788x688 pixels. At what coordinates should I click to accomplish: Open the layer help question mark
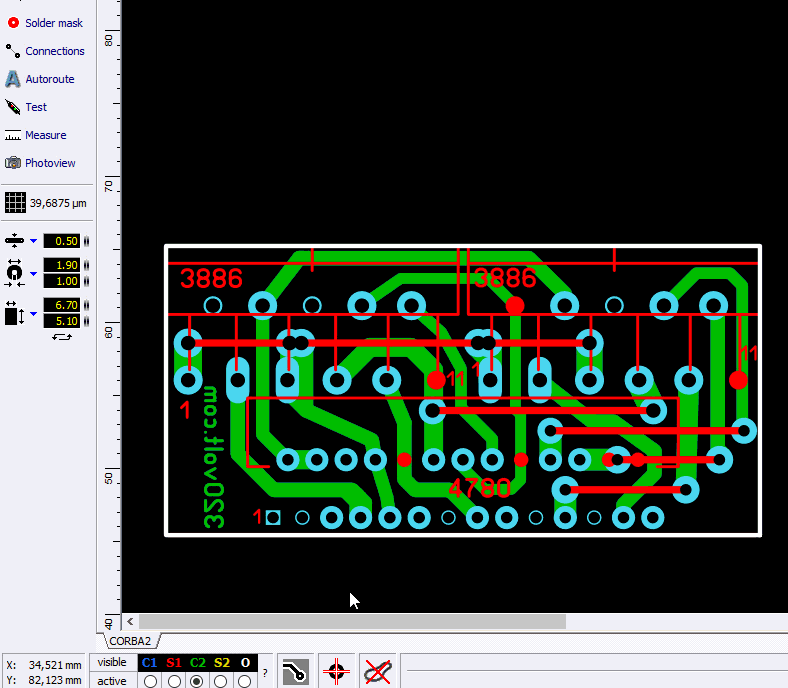point(265,672)
